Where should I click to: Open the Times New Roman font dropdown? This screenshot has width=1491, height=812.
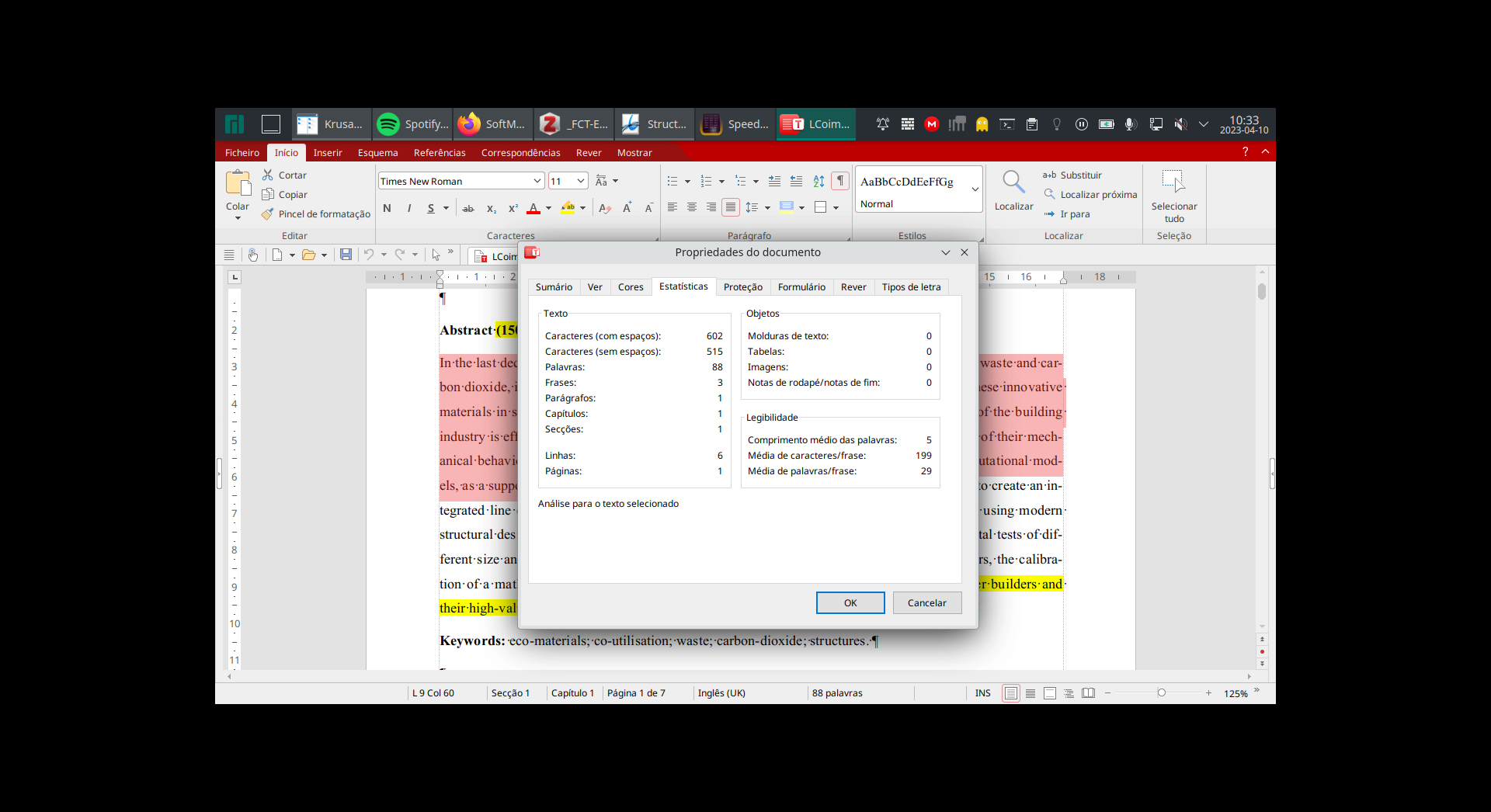[537, 181]
